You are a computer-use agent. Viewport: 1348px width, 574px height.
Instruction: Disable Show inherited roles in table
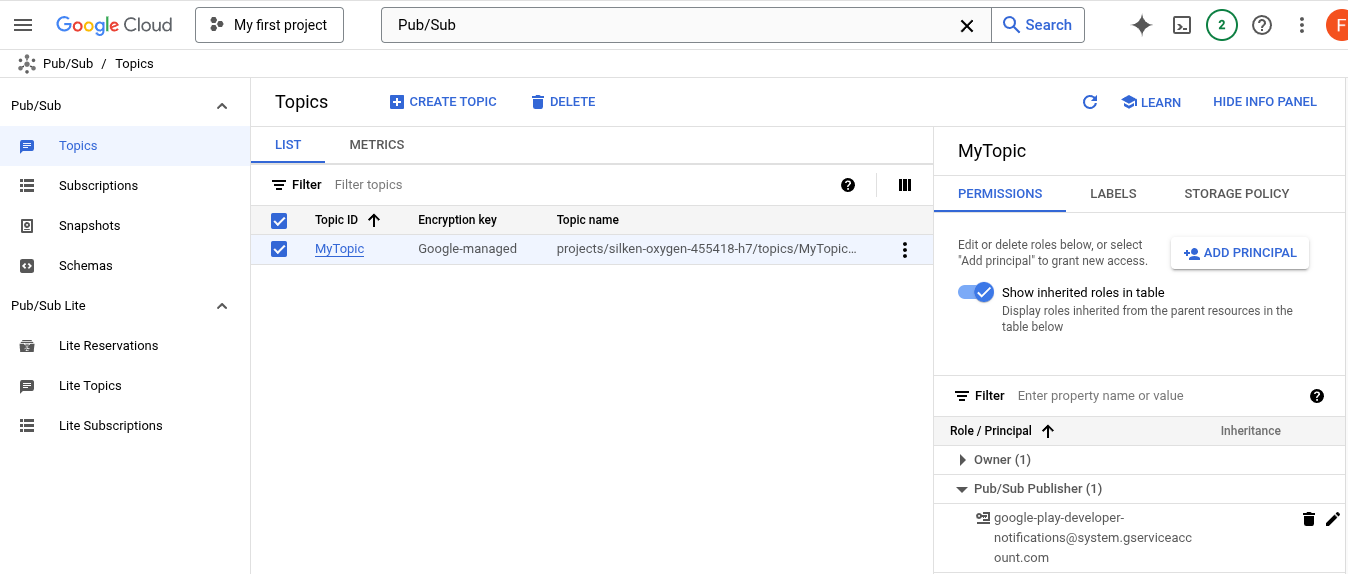point(974,292)
